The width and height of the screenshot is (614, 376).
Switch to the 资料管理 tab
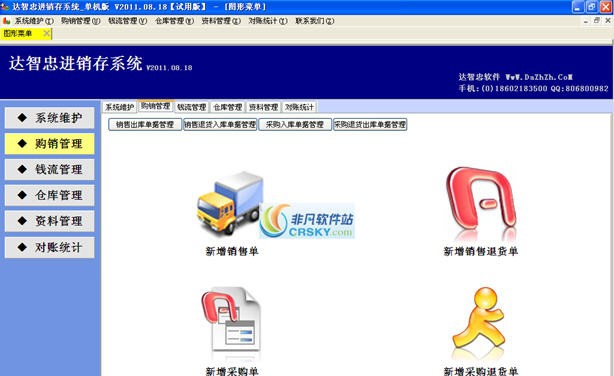tap(264, 107)
